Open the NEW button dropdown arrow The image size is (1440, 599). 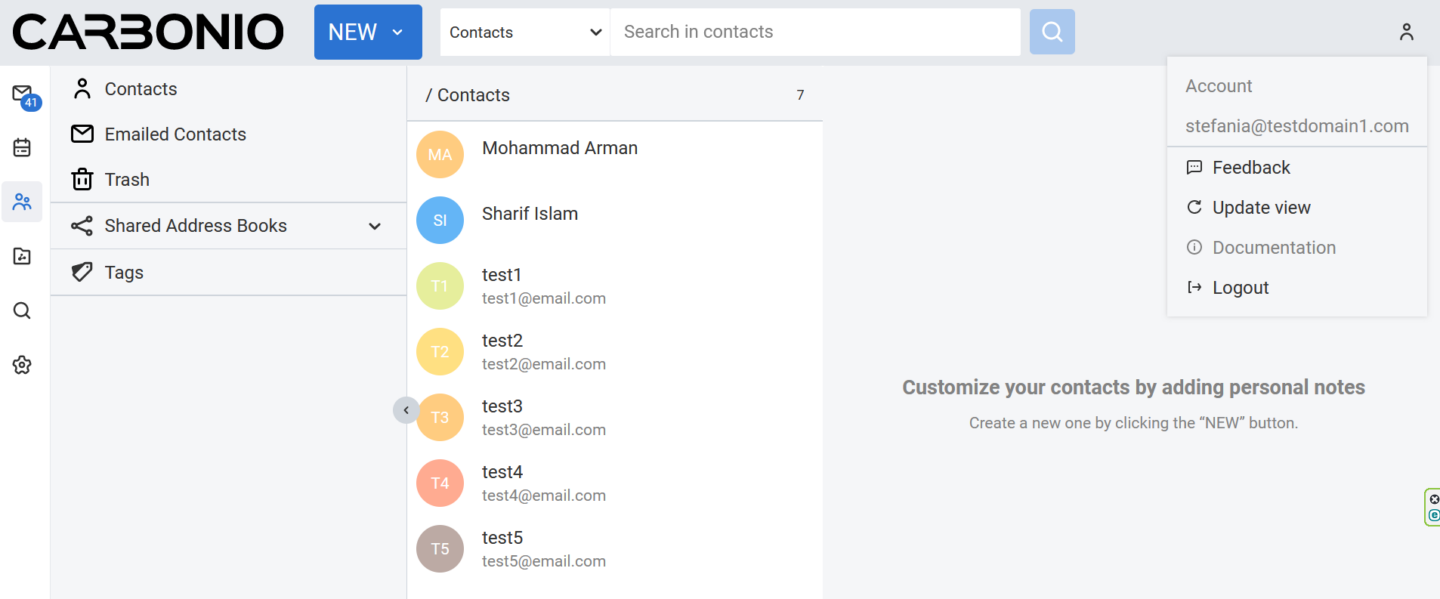click(x=398, y=32)
